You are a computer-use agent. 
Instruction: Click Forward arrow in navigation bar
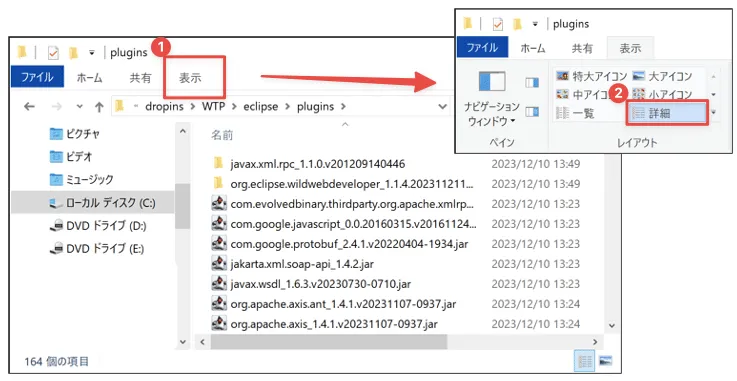point(56,107)
